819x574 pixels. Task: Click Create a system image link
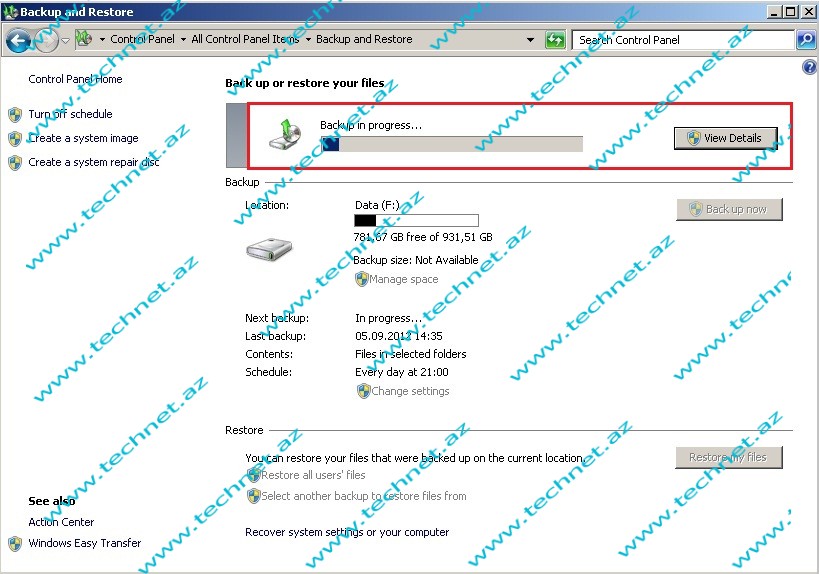(x=83, y=138)
